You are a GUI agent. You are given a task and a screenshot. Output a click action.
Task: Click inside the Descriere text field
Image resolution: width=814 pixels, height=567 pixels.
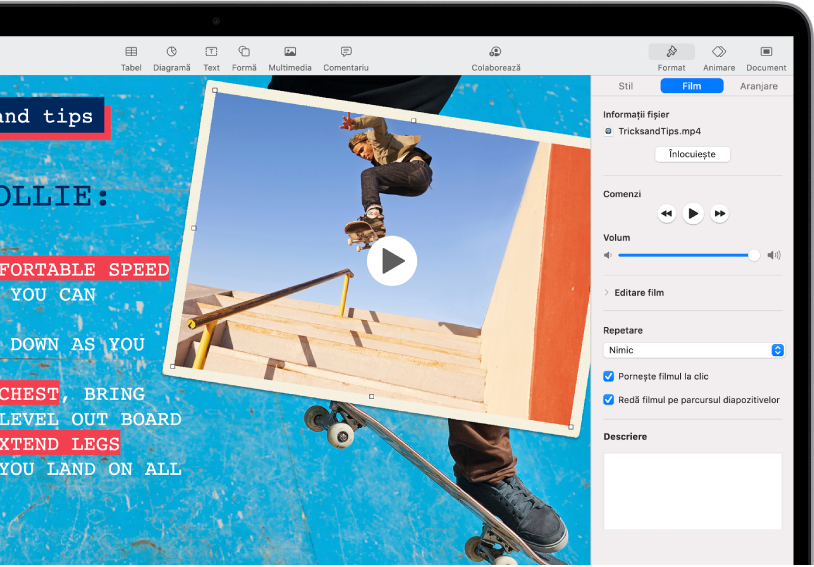coord(692,490)
